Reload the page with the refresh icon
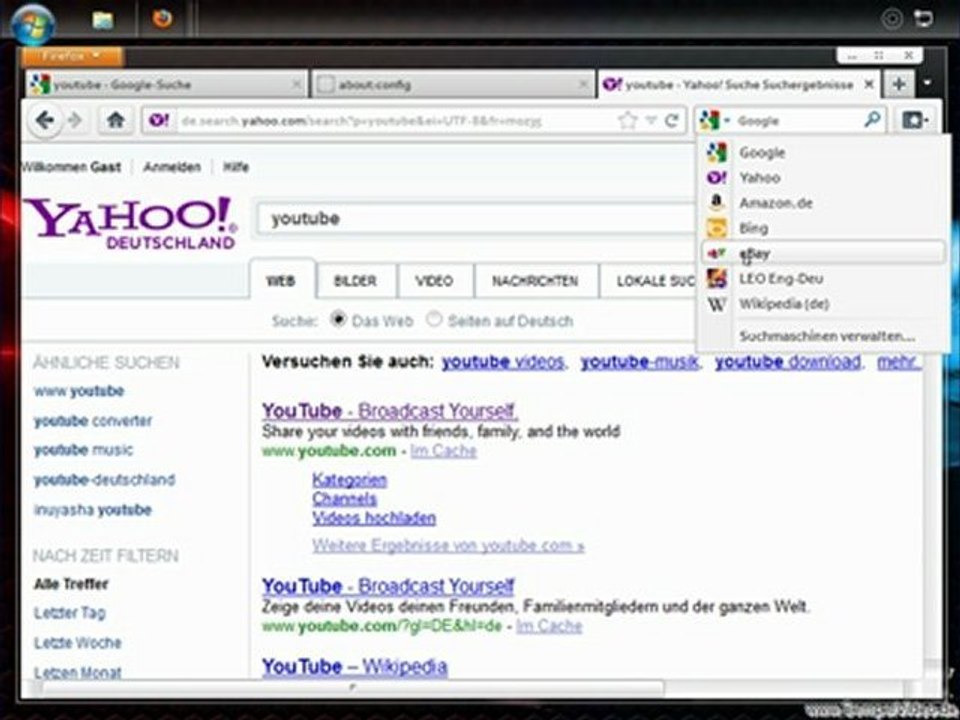The image size is (960, 720). pos(672,120)
